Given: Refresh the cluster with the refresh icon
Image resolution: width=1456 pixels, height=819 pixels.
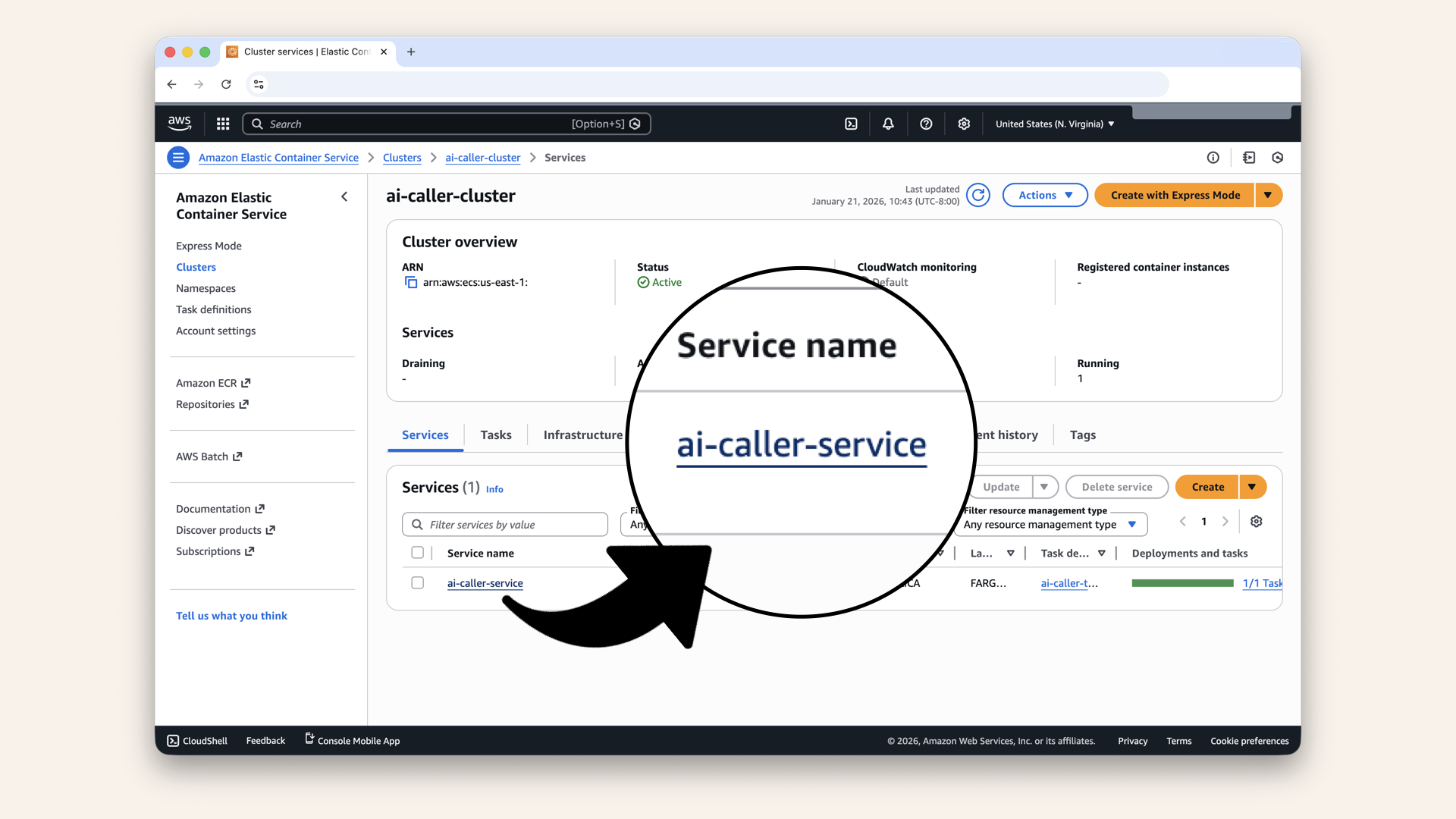Looking at the screenshot, I should point(977,195).
